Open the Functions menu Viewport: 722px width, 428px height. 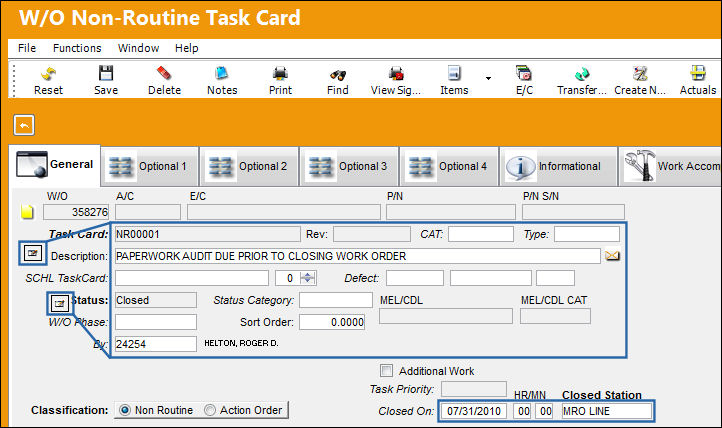(77, 48)
